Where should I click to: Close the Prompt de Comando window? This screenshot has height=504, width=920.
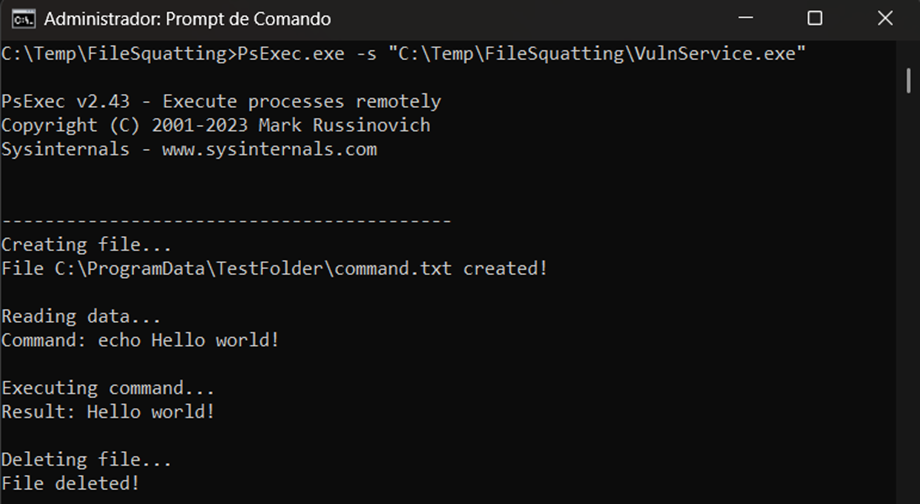tap(884, 19)
